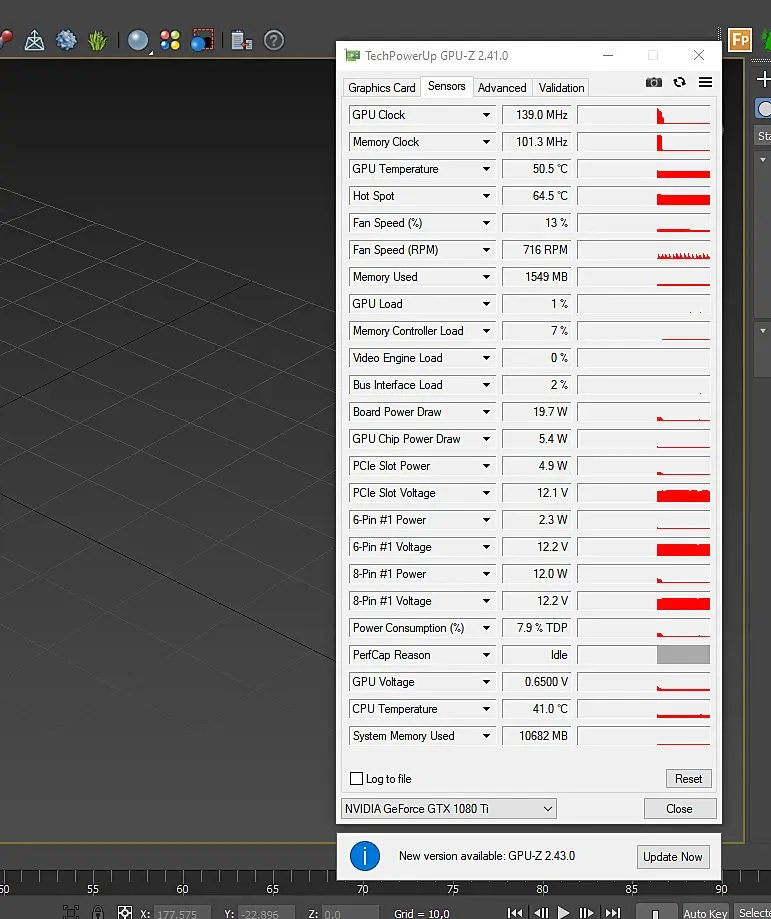771x919 pixels.
Task: Open the Validation tab
Action: pyautogui.click(x=561, y=87)
